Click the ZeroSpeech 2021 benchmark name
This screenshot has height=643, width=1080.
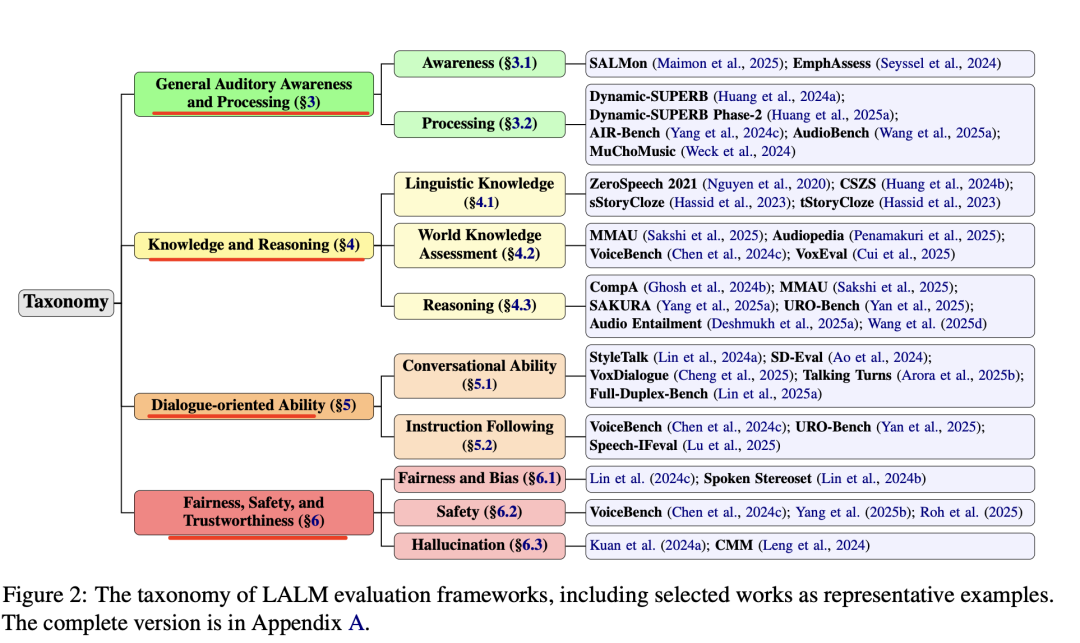(644, 184)
